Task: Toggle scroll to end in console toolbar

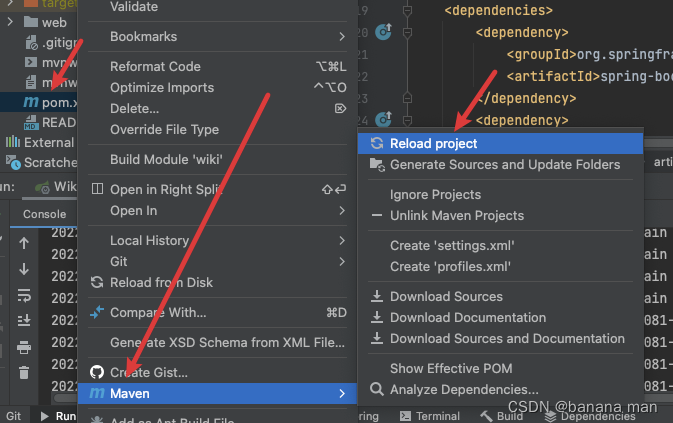Action: pos(24,320)
